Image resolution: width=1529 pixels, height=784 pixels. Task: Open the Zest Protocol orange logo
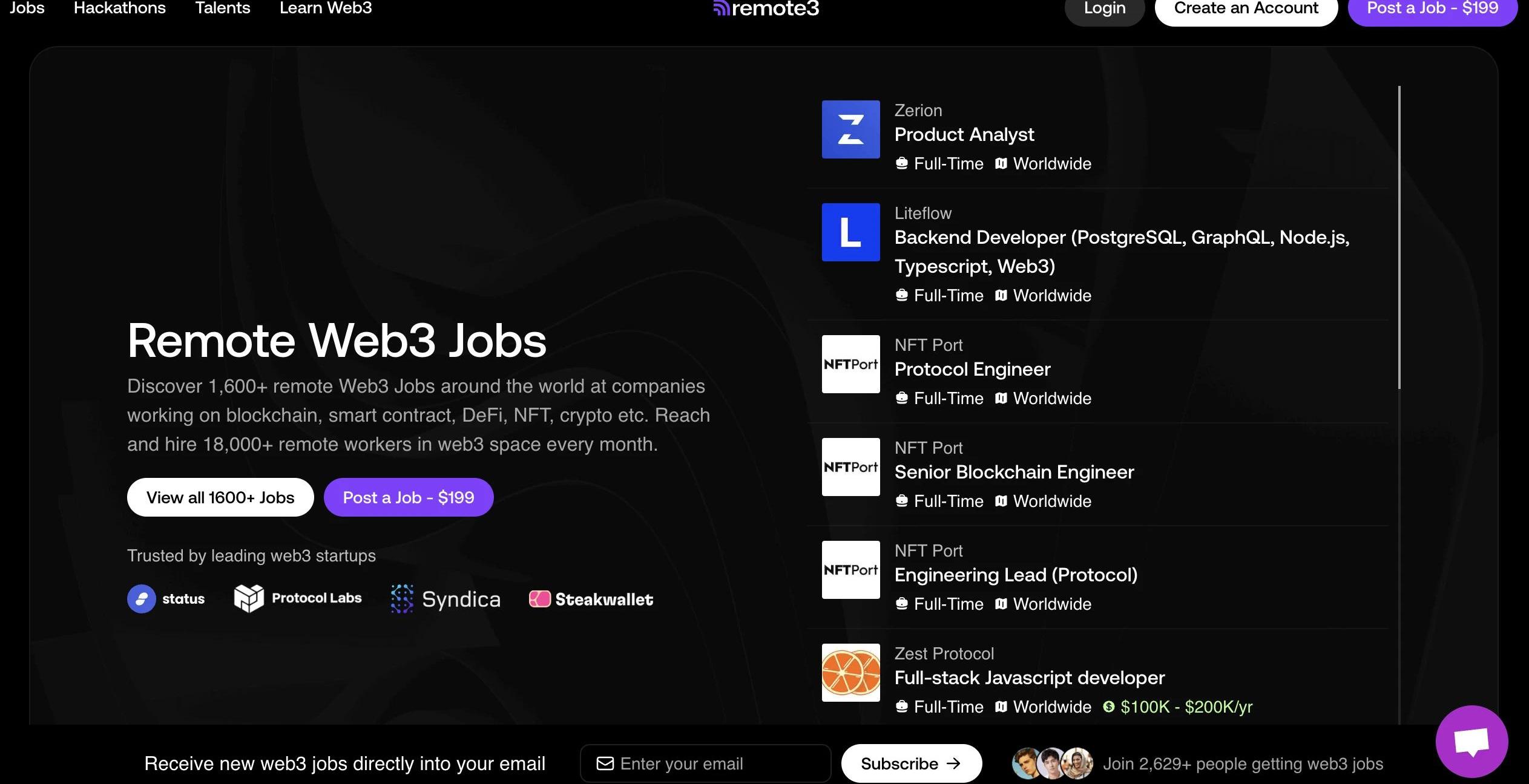pos(850,673)
